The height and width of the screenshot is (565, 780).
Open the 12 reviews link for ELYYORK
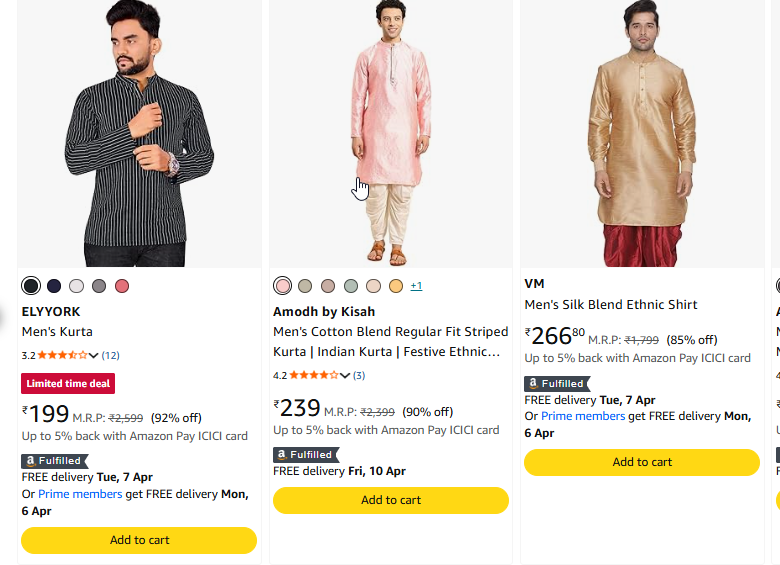click(x=110, y=355)
